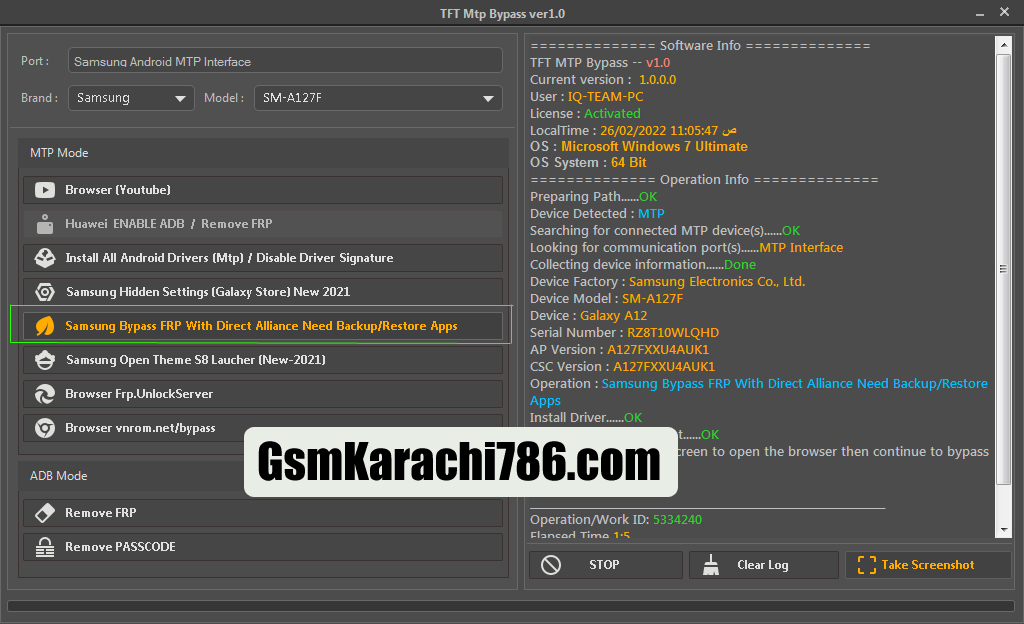This screenshot has width=1024, height=624.
Task: Open Browser (Youtube) MTP option
Action: [x=263, y=190]
